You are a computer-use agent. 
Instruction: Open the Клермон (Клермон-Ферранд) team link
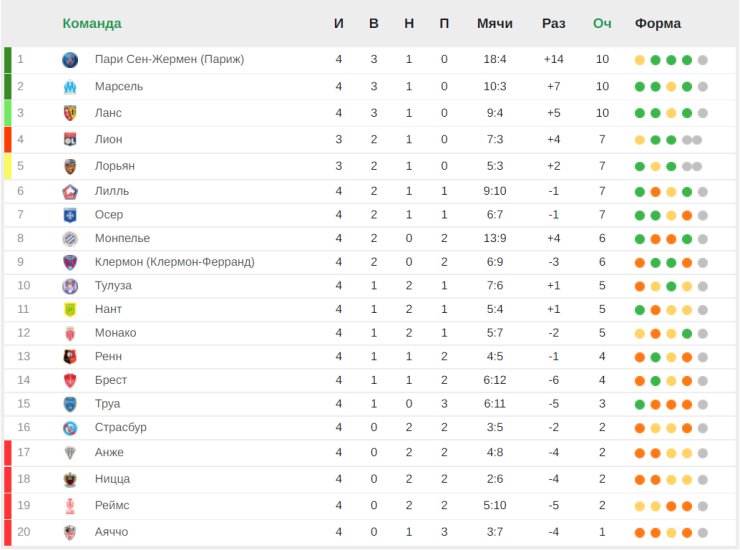click(x=175, y=262)
